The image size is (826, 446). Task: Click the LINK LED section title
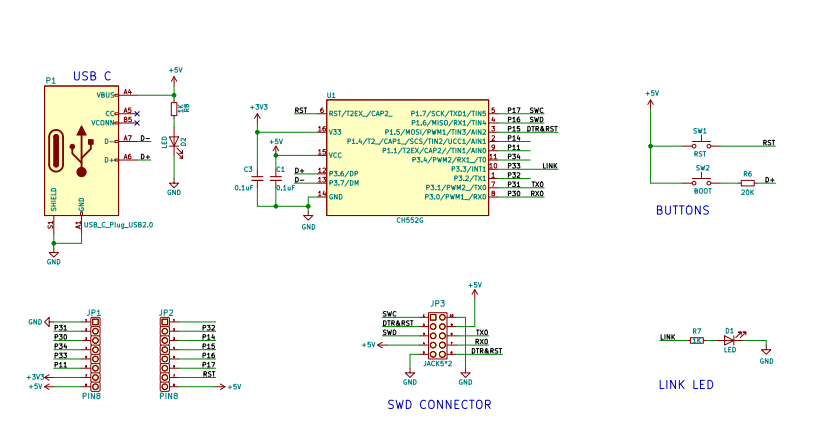click(686, 385)
